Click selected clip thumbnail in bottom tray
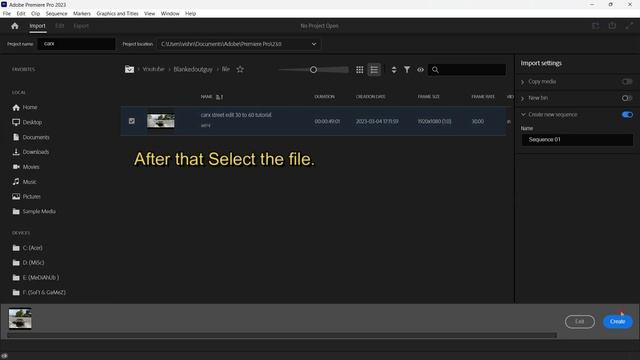 (20, 319)
